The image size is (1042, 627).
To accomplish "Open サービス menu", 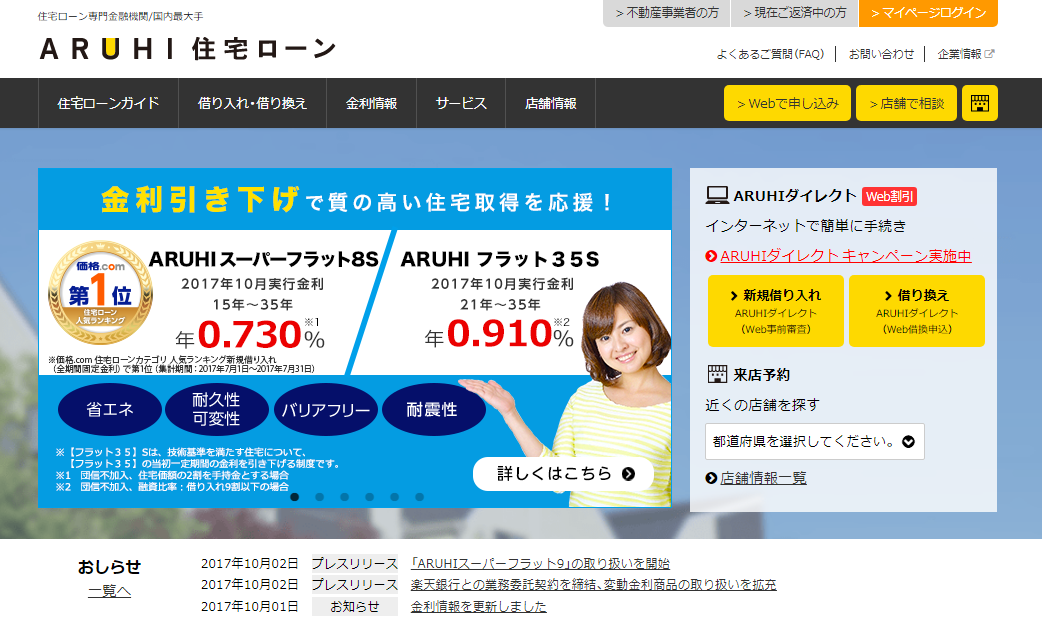I will [461, 103].
